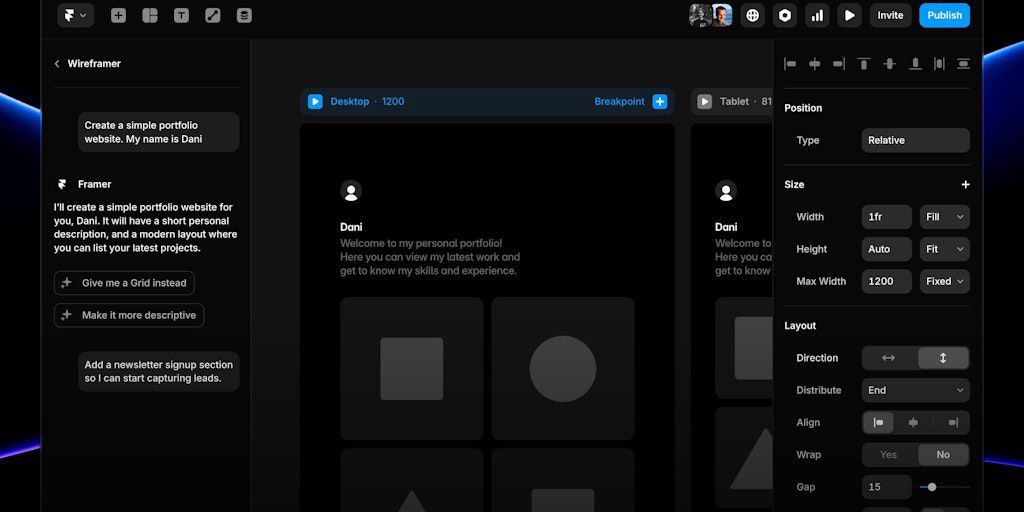Select the welcome paragraph on Desktop canvas
The image size is (1024, 512).
coord(430,257)
